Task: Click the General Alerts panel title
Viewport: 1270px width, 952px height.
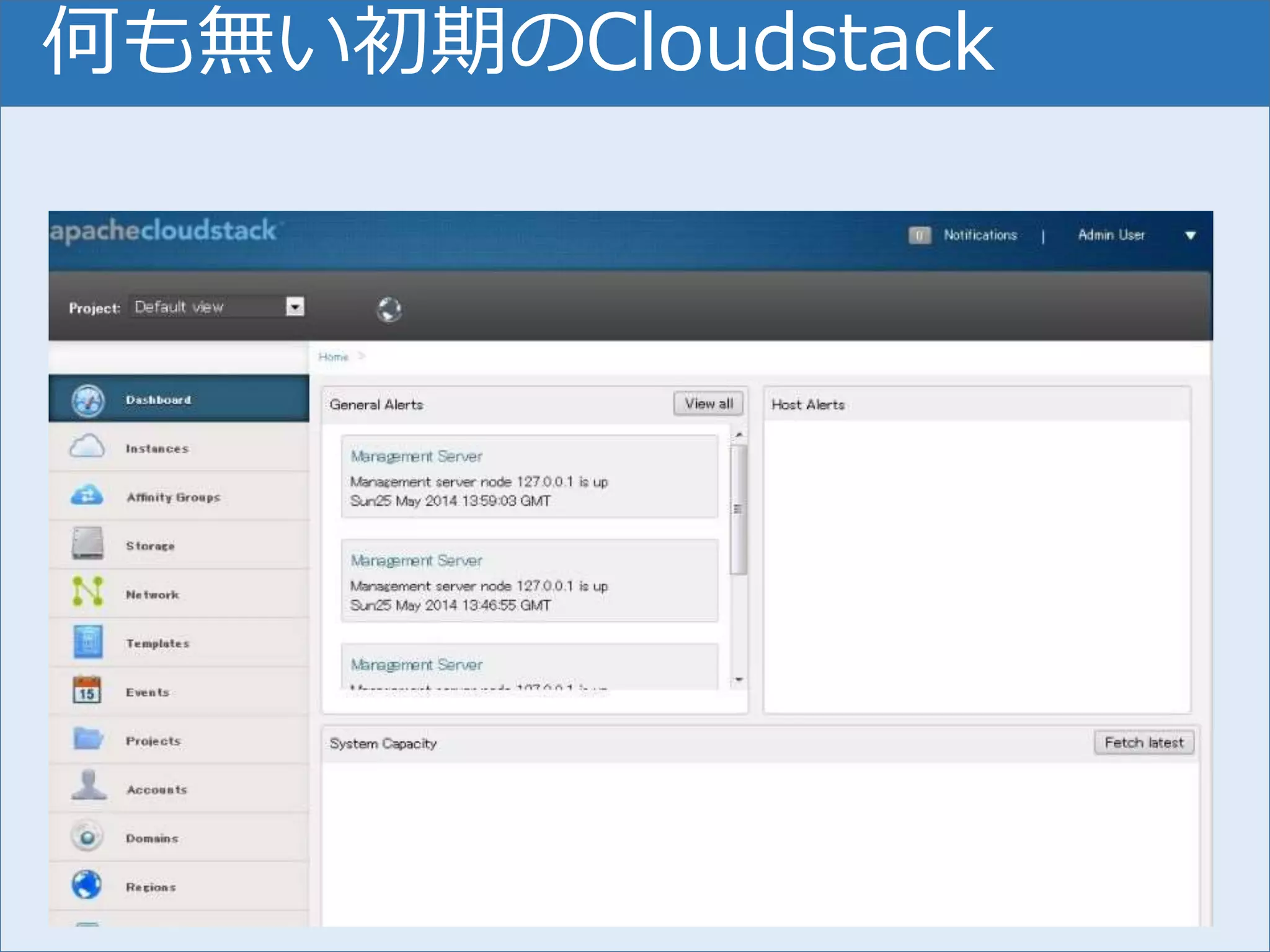Action: (x=376, y=405)
